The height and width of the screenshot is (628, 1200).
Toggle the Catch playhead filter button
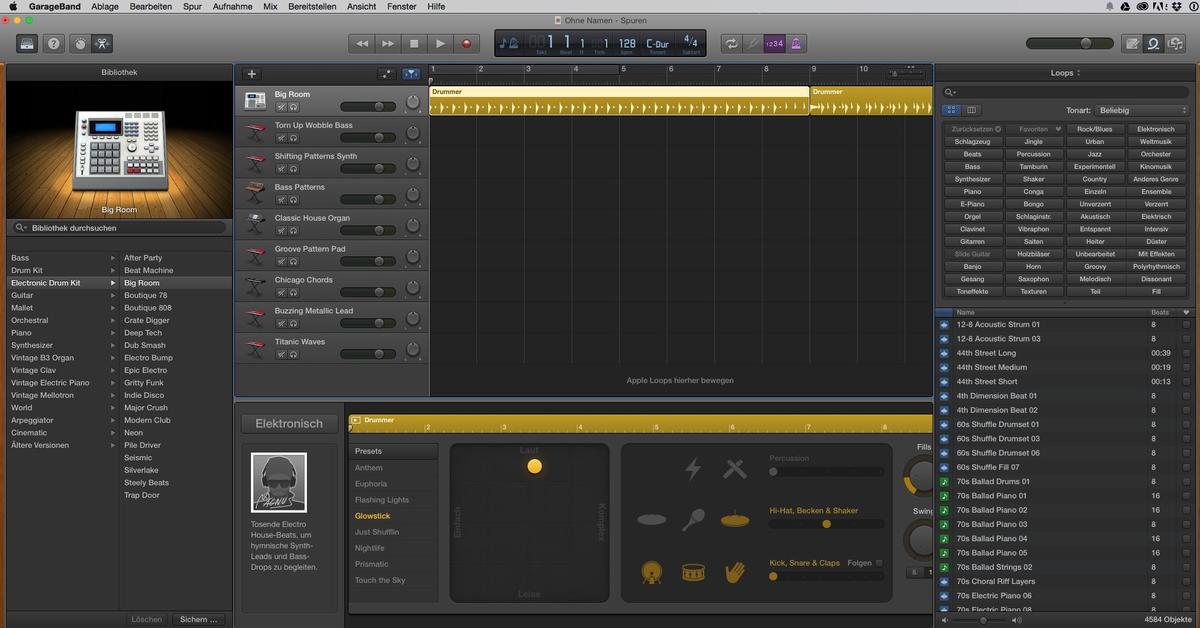coord(411,74)
